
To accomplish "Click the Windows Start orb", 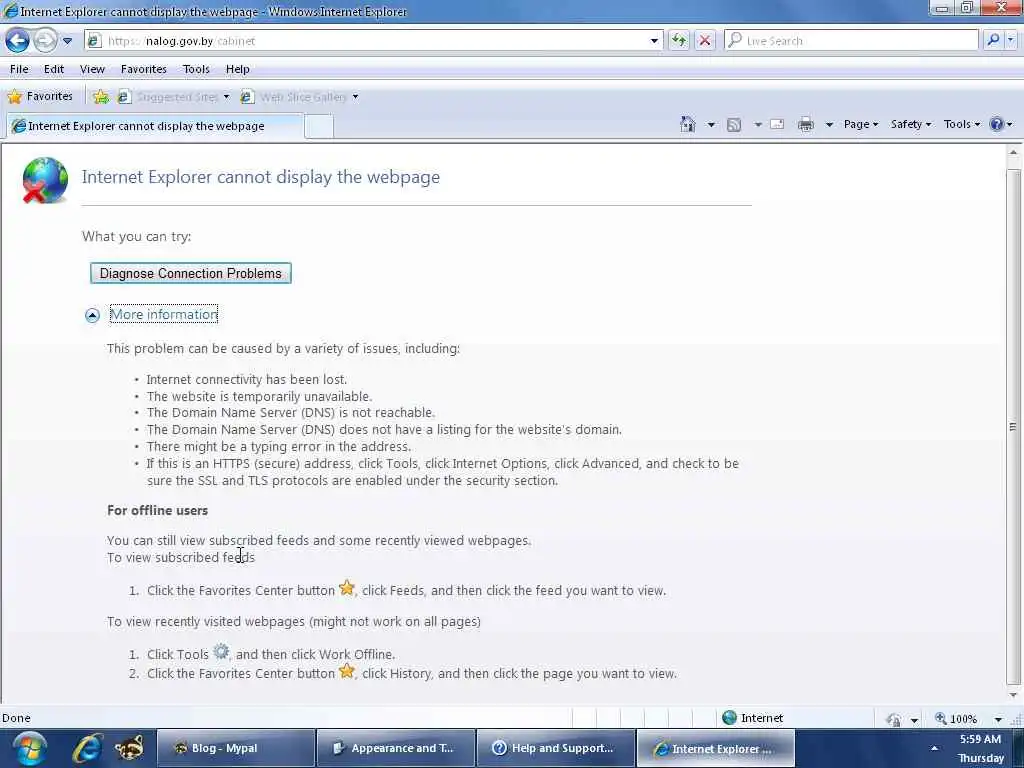I will [29, 749].
